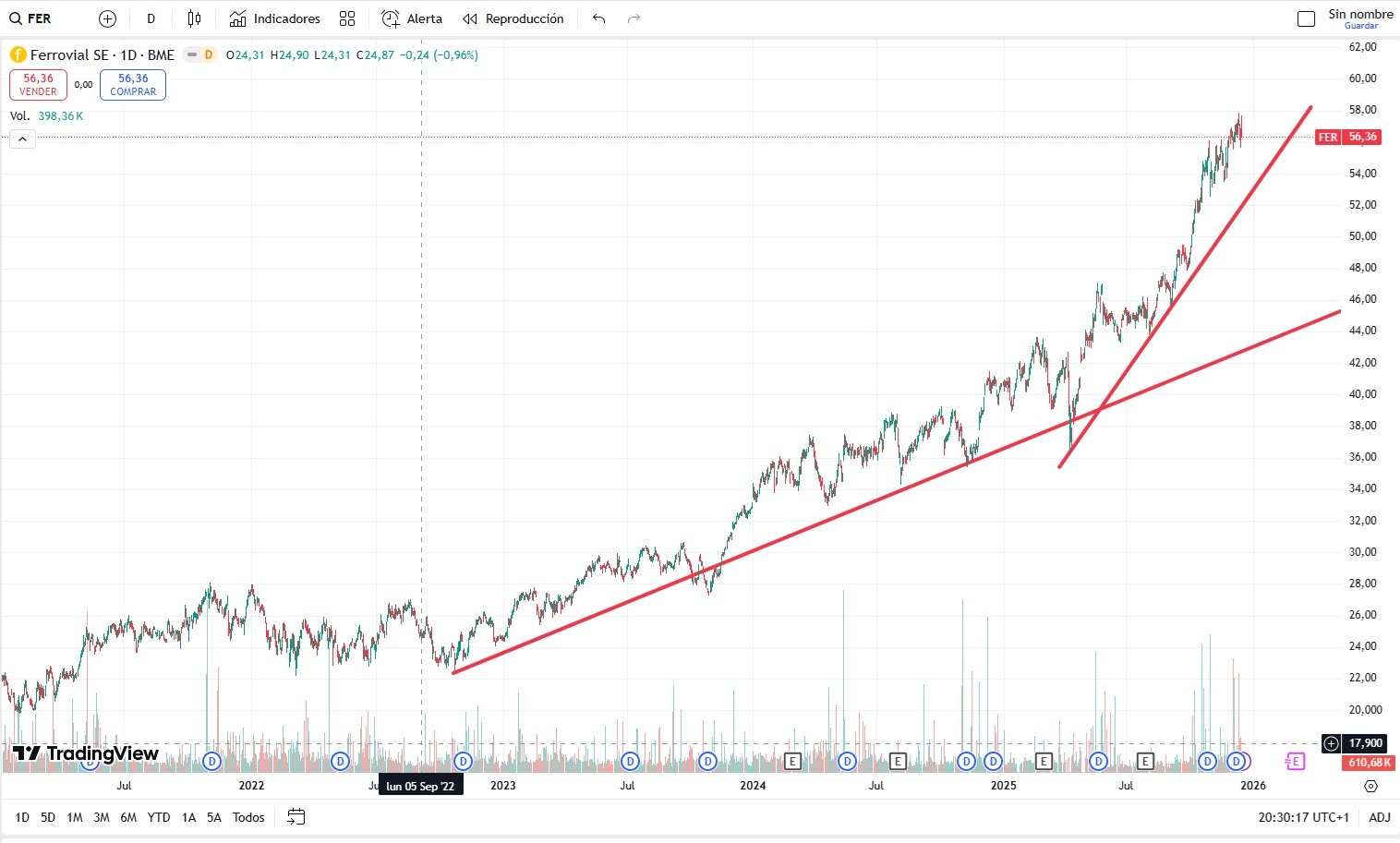Collapse the indicator legend with chevron
Viewport: 1400px width, 843px height.
pos(22,139)
